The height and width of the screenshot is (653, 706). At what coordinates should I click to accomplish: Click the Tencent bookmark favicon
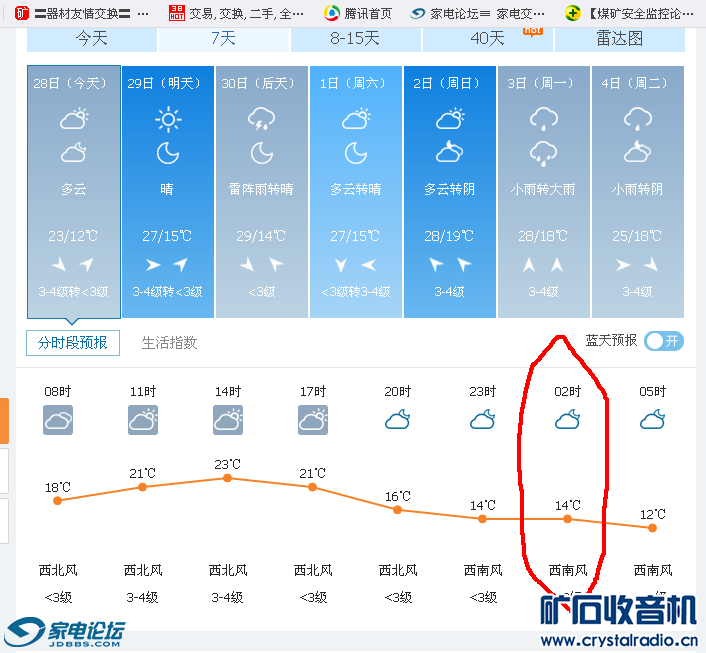[332, 14]
